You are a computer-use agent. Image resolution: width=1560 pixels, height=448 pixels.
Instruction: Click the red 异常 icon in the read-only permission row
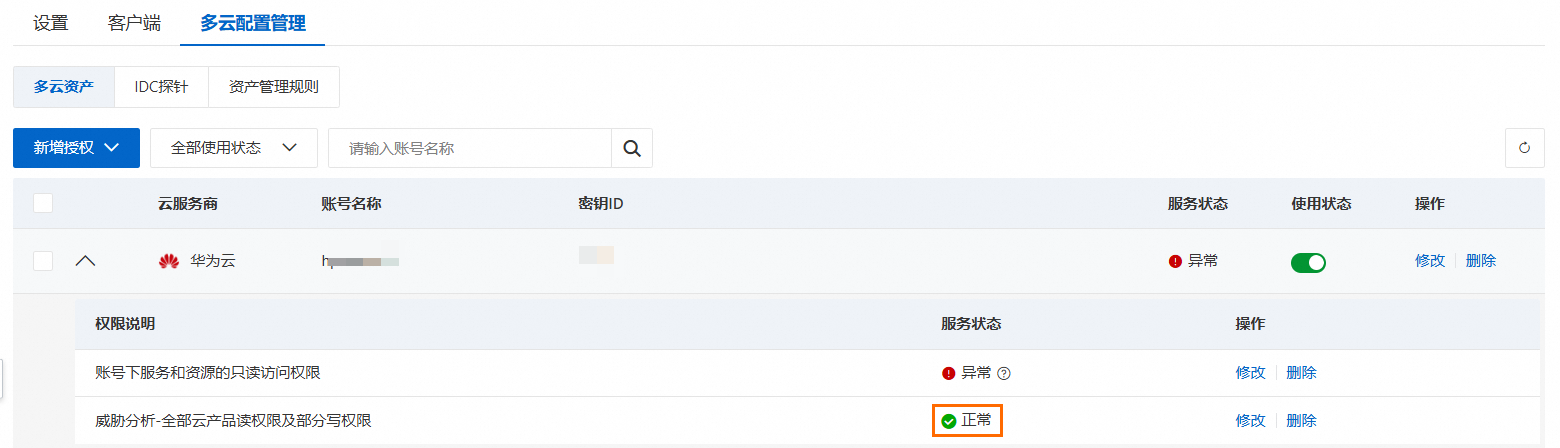(x=949, y=373)
